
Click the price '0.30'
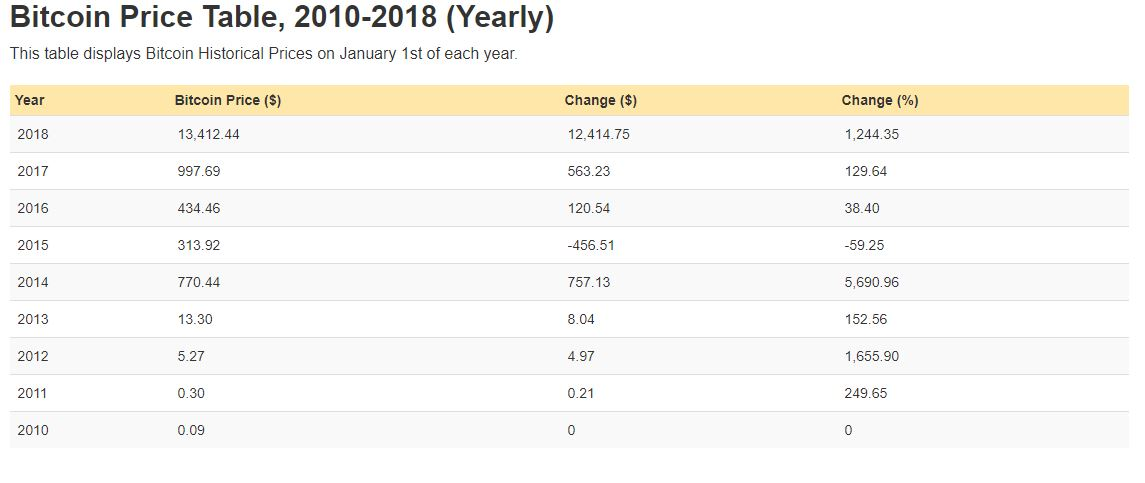[x=191, y=393]
